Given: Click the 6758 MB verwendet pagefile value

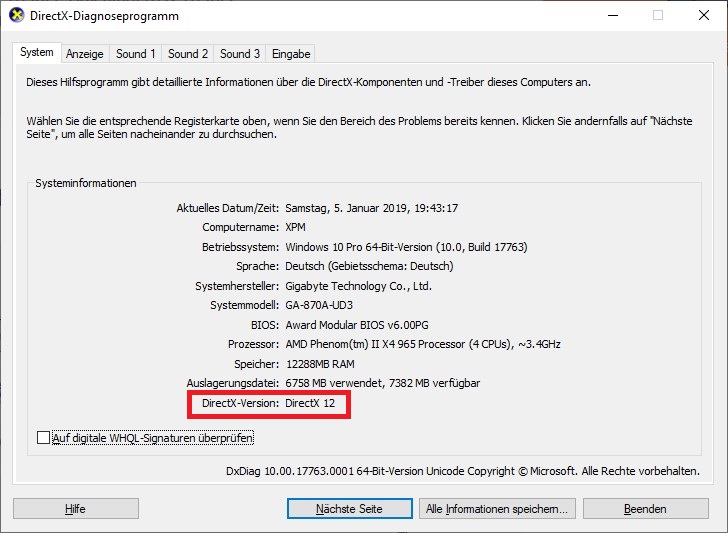Looking at the screenshot, I should coord(383,383).
